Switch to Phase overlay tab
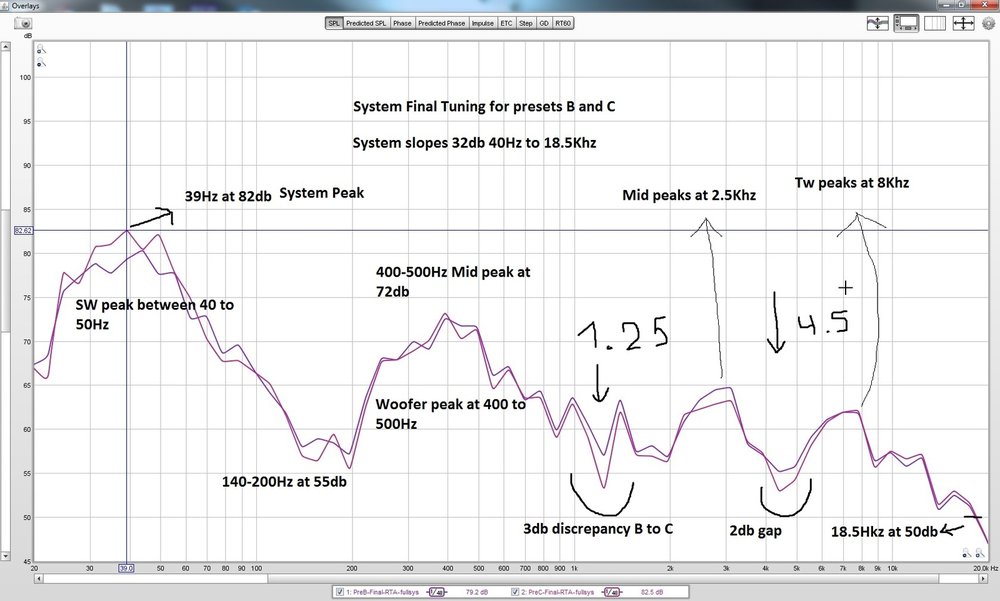Viewport: 1000px width, 601px height. tap(402, 23)
